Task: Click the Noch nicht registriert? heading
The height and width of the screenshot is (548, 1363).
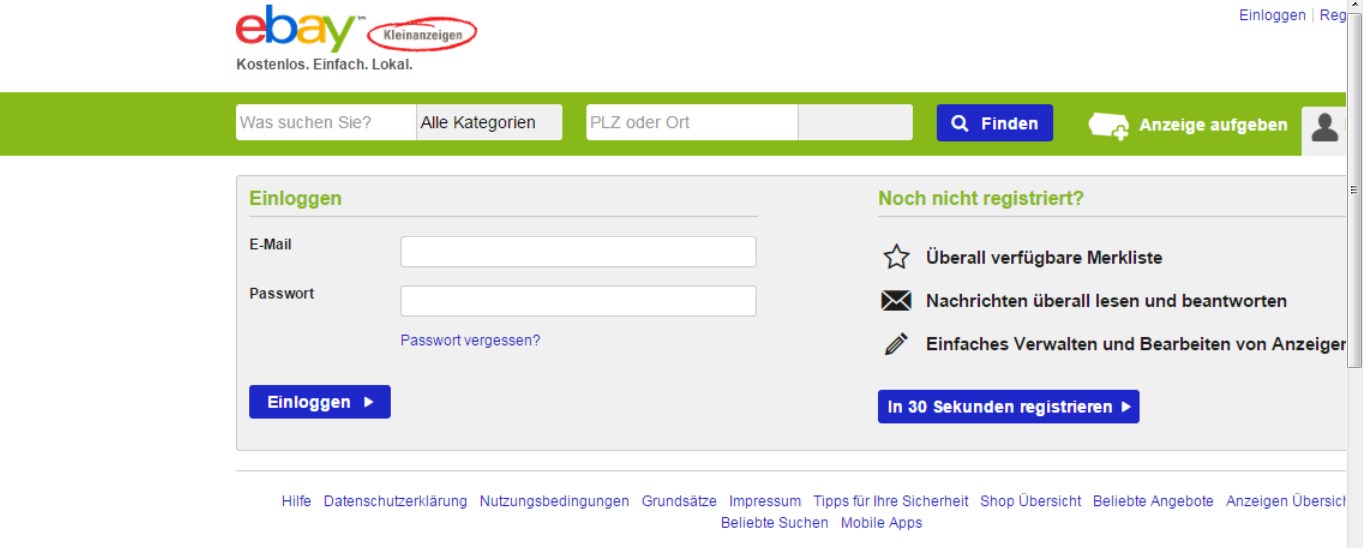Action: pyautogui.click(x=981, y=198)
